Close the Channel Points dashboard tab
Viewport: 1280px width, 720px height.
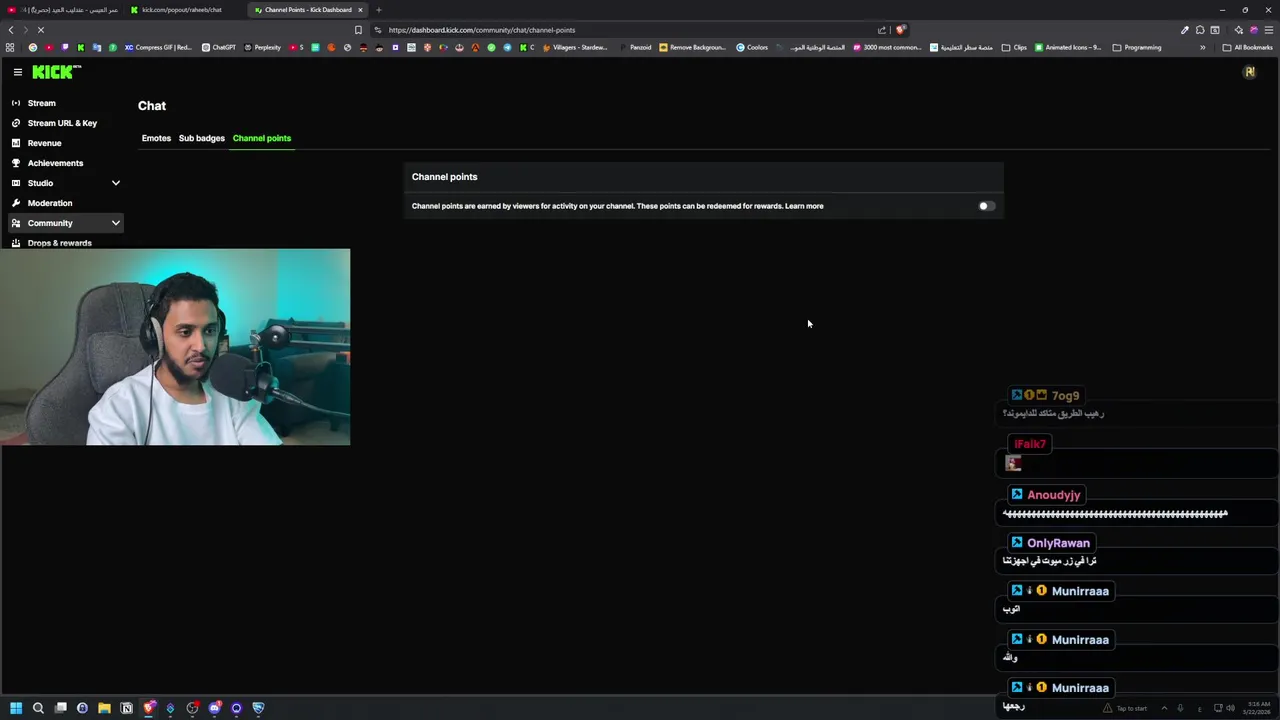tap(360, 10)
